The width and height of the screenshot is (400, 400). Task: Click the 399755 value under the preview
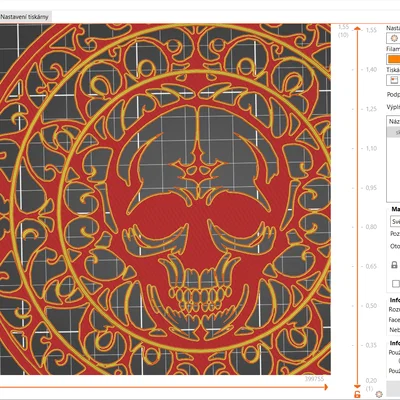point(314,379)
